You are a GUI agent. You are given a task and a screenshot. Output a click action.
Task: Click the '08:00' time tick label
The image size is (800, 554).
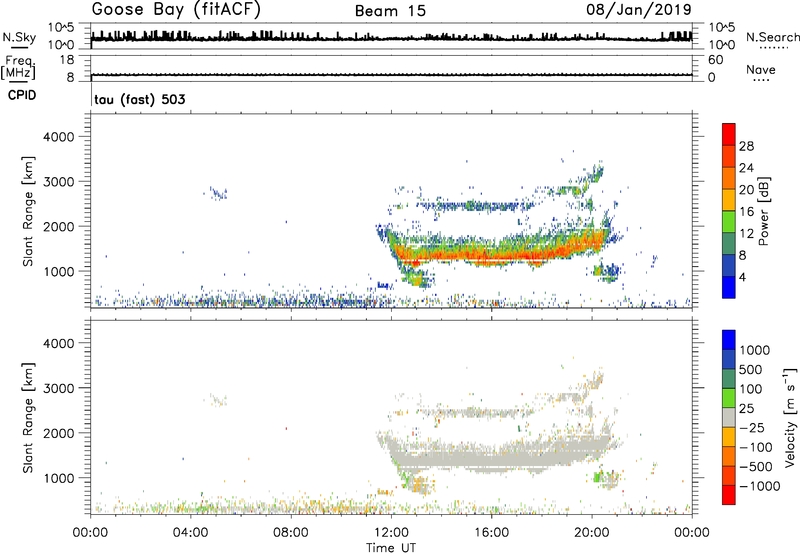click(291, 533)
